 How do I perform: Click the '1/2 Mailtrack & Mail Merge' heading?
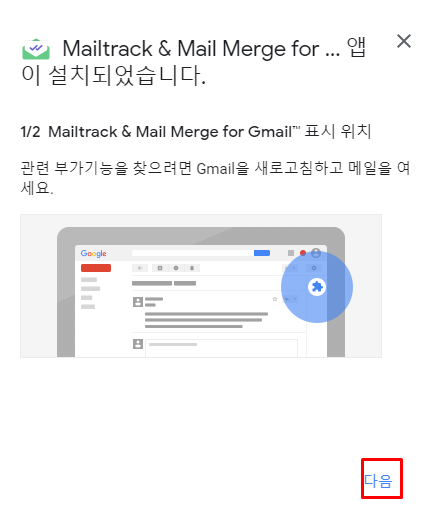point(196,132)
